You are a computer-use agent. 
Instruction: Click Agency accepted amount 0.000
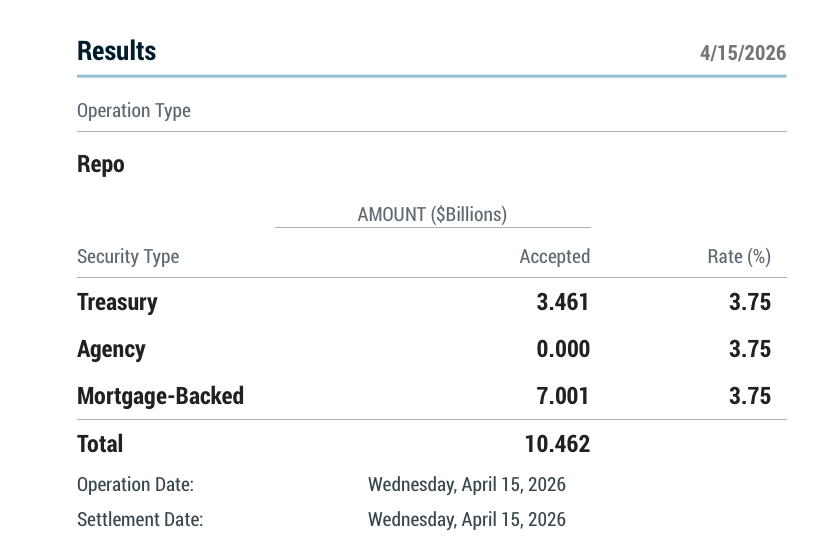point(563,349)
